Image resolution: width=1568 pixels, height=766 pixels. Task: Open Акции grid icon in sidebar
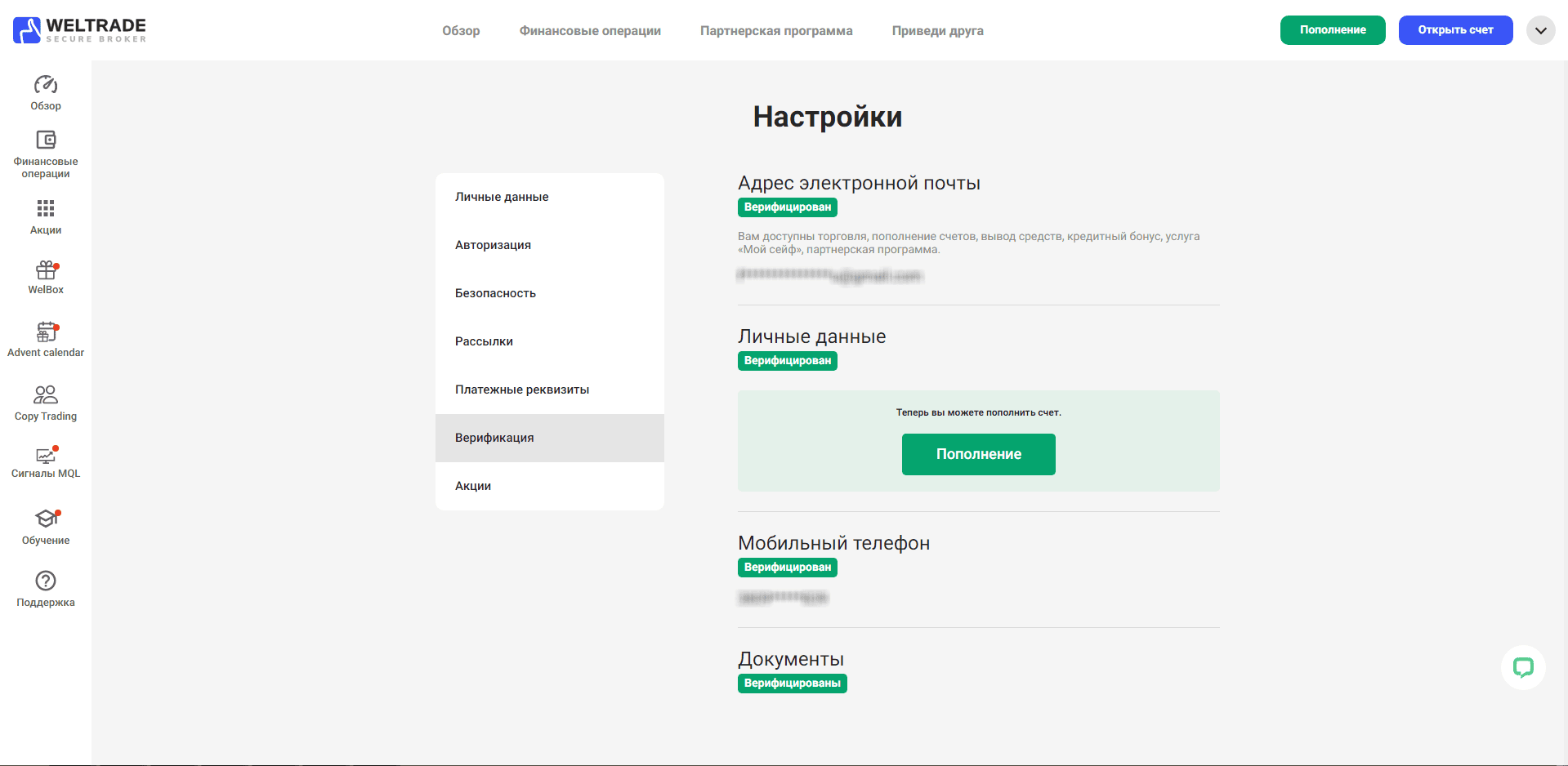tap(46, 208)
